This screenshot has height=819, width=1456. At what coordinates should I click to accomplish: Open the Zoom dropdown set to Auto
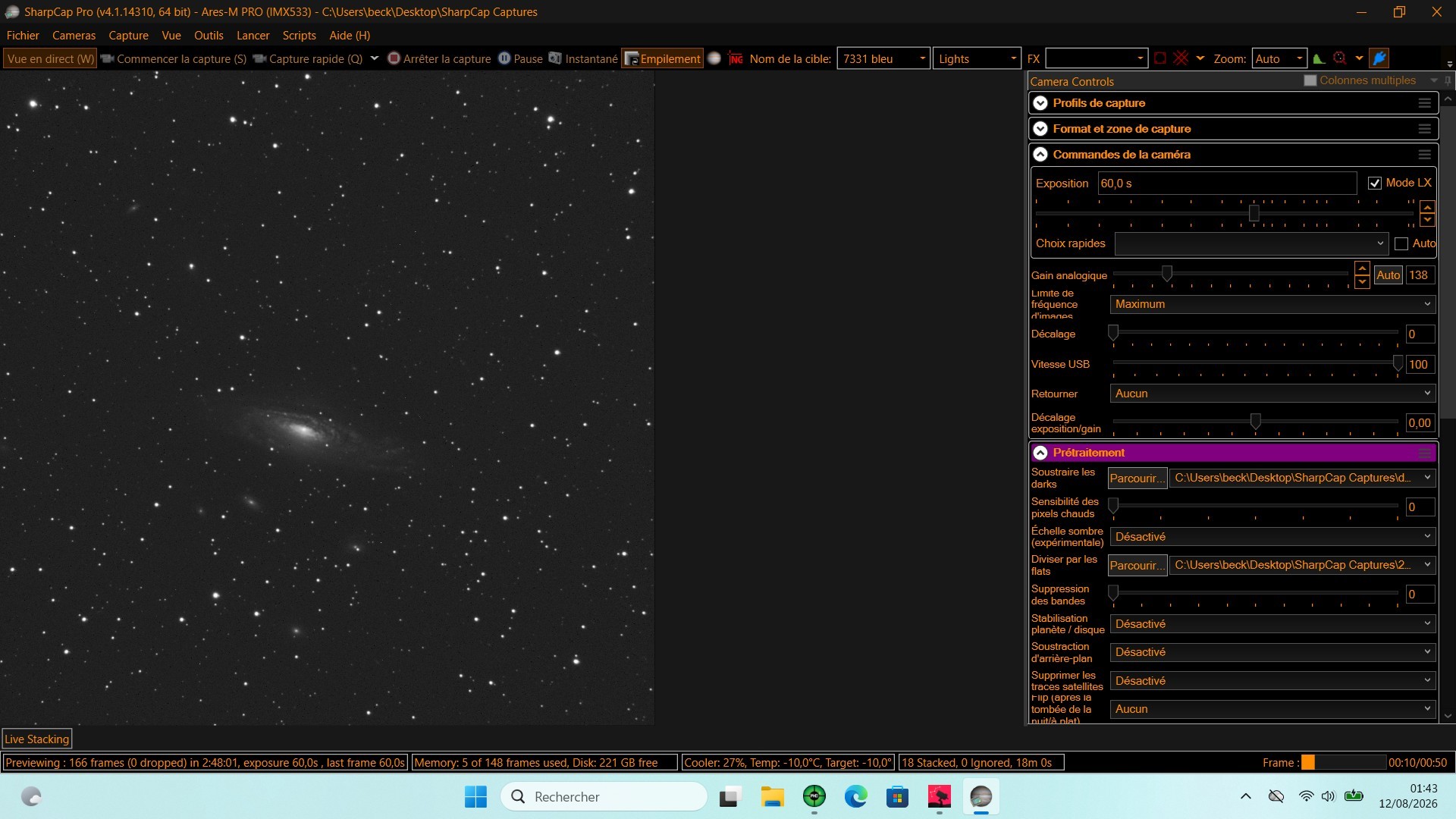coord(1279,58)
